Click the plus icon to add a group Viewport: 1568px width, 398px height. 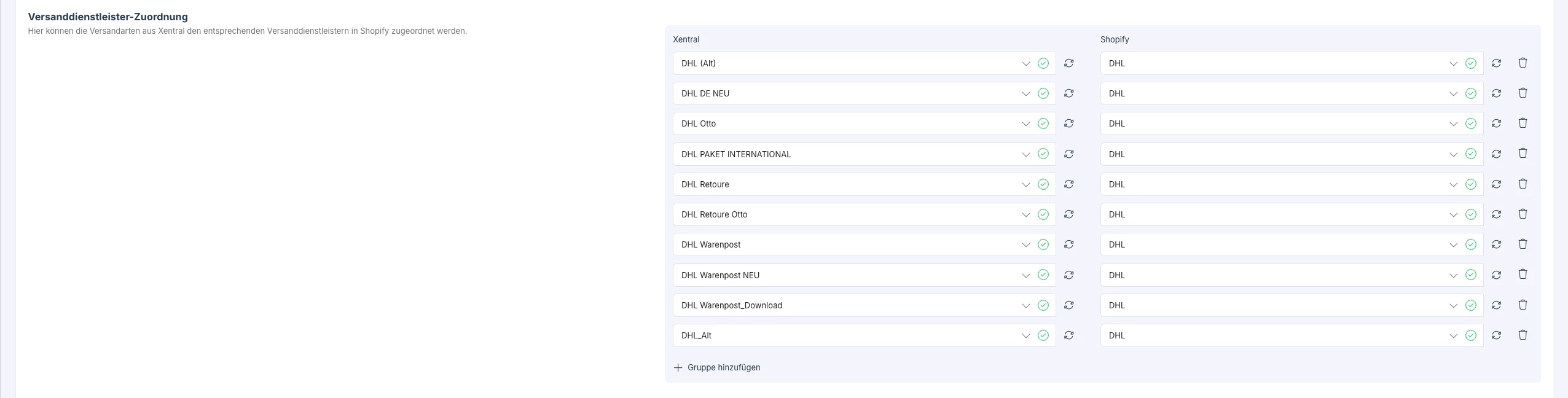click(x=678, y=368)
